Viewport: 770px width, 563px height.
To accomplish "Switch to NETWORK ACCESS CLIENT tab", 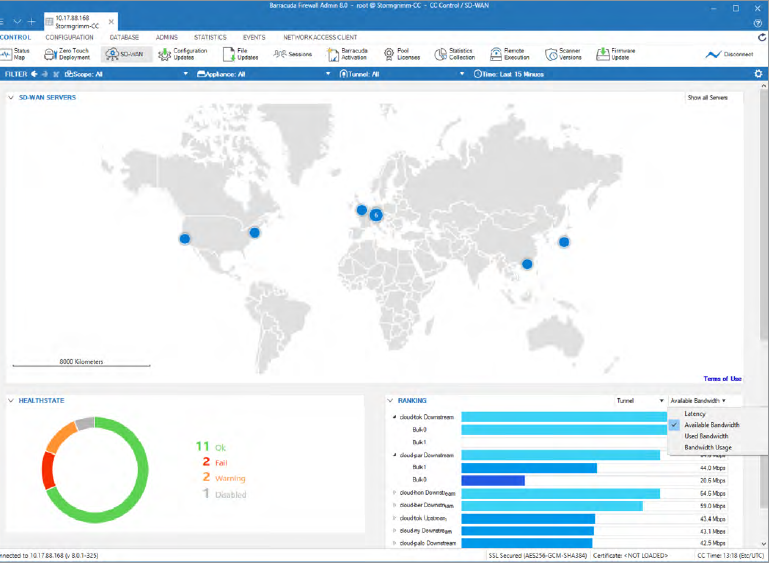I will click(x=320, y=37).
